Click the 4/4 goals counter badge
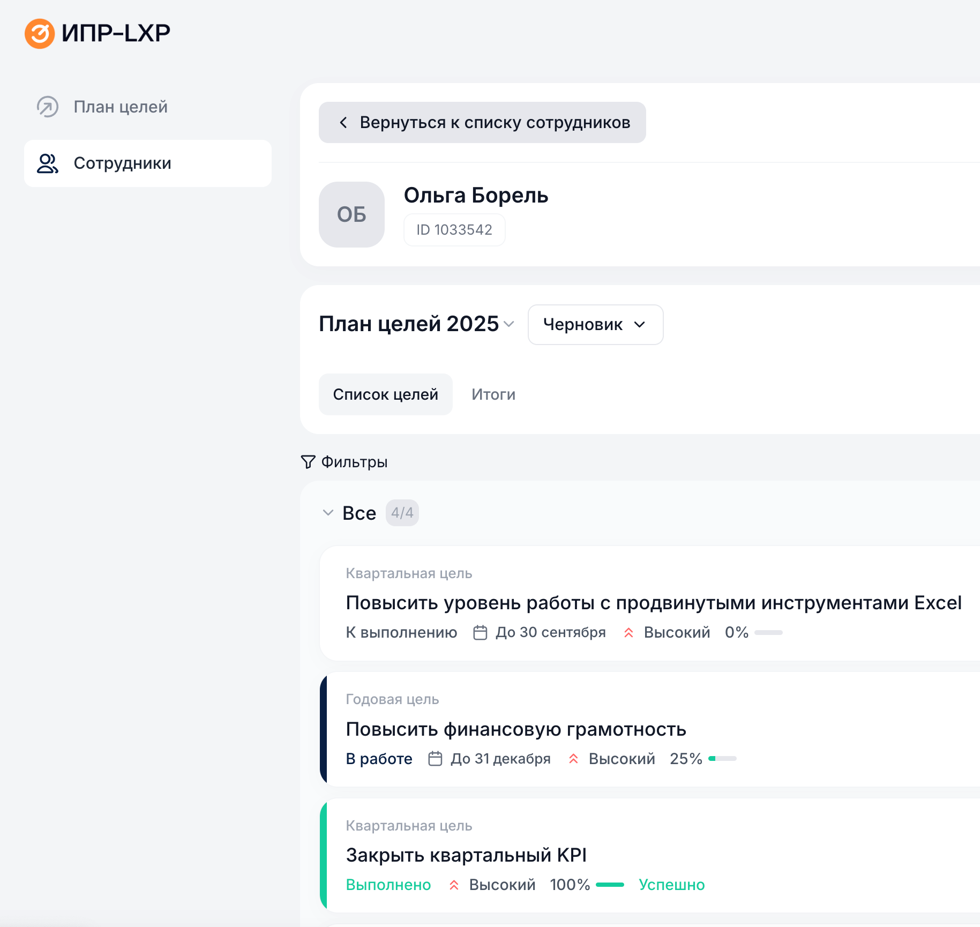Screen dimensions: 980x927 coord(402,513)
